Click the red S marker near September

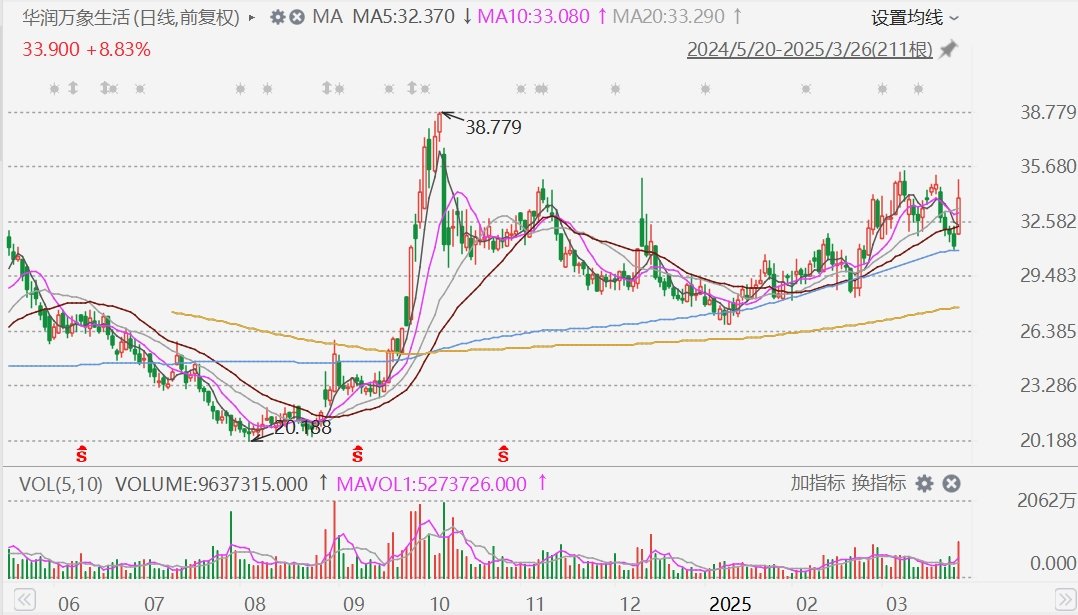pos(358,455)
